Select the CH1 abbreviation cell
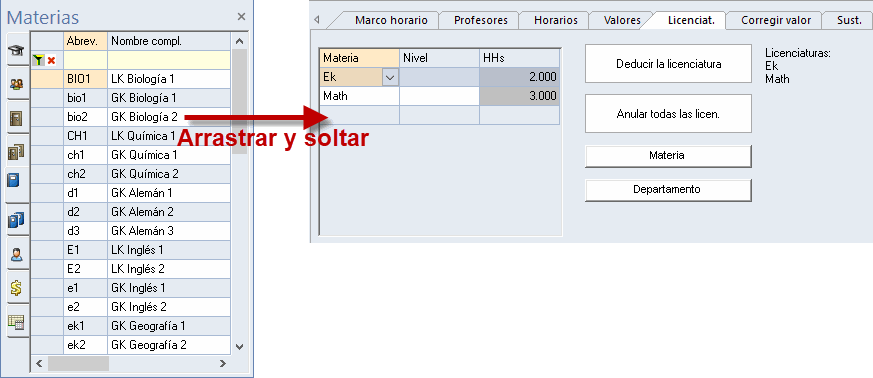 (85, 136)
